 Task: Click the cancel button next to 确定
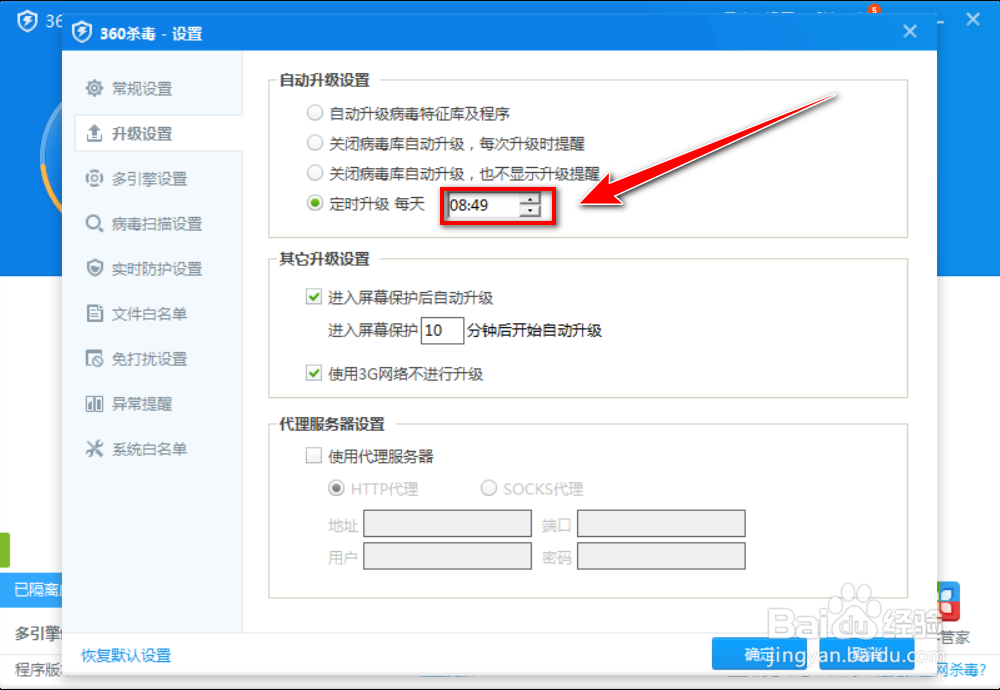pos(867,654)
